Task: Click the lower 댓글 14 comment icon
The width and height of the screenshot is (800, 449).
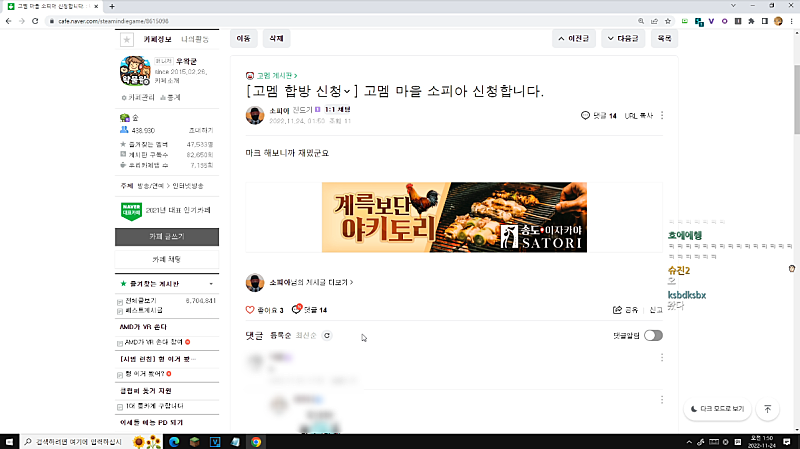Action: click(x=296, y=309)
